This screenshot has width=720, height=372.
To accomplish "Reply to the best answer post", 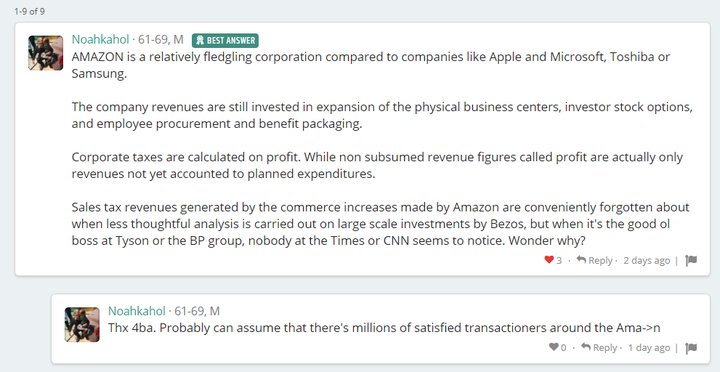I will click(595, 260).
